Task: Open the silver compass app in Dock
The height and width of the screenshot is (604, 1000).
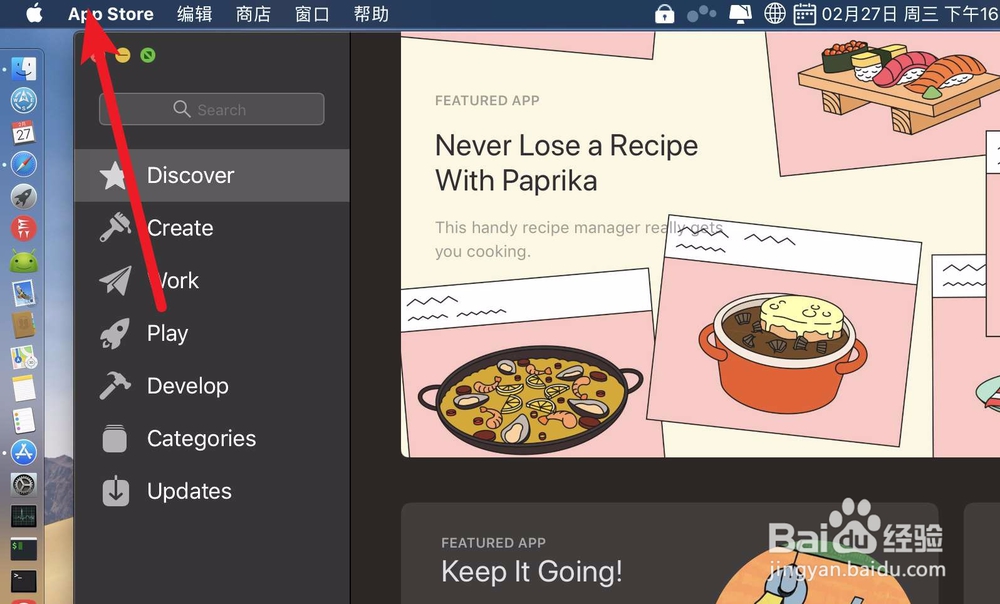Action: [x=24, y=100]
